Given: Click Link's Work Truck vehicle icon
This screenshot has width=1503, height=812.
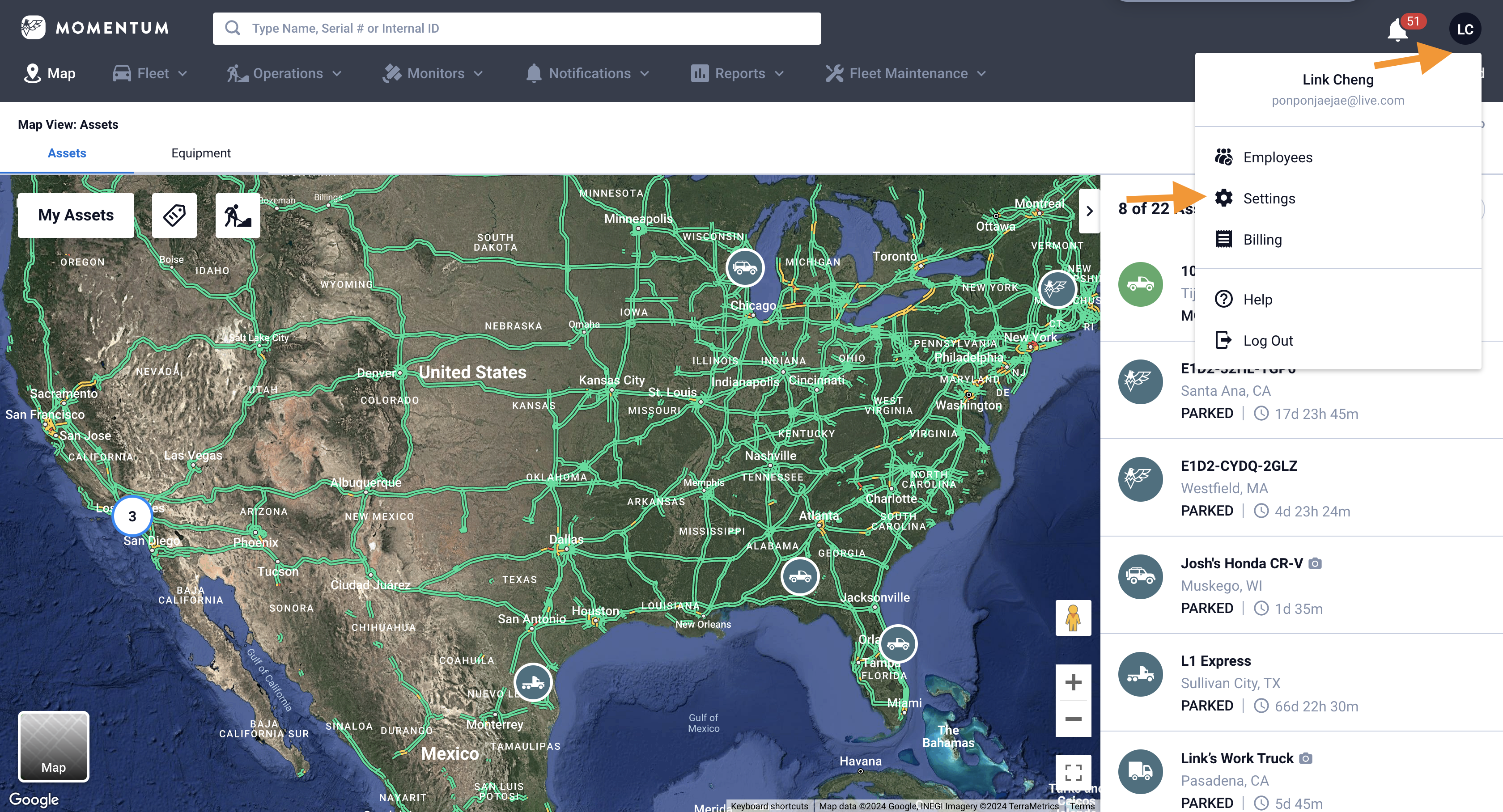Looking at the screenshot, I should 1140,771.
